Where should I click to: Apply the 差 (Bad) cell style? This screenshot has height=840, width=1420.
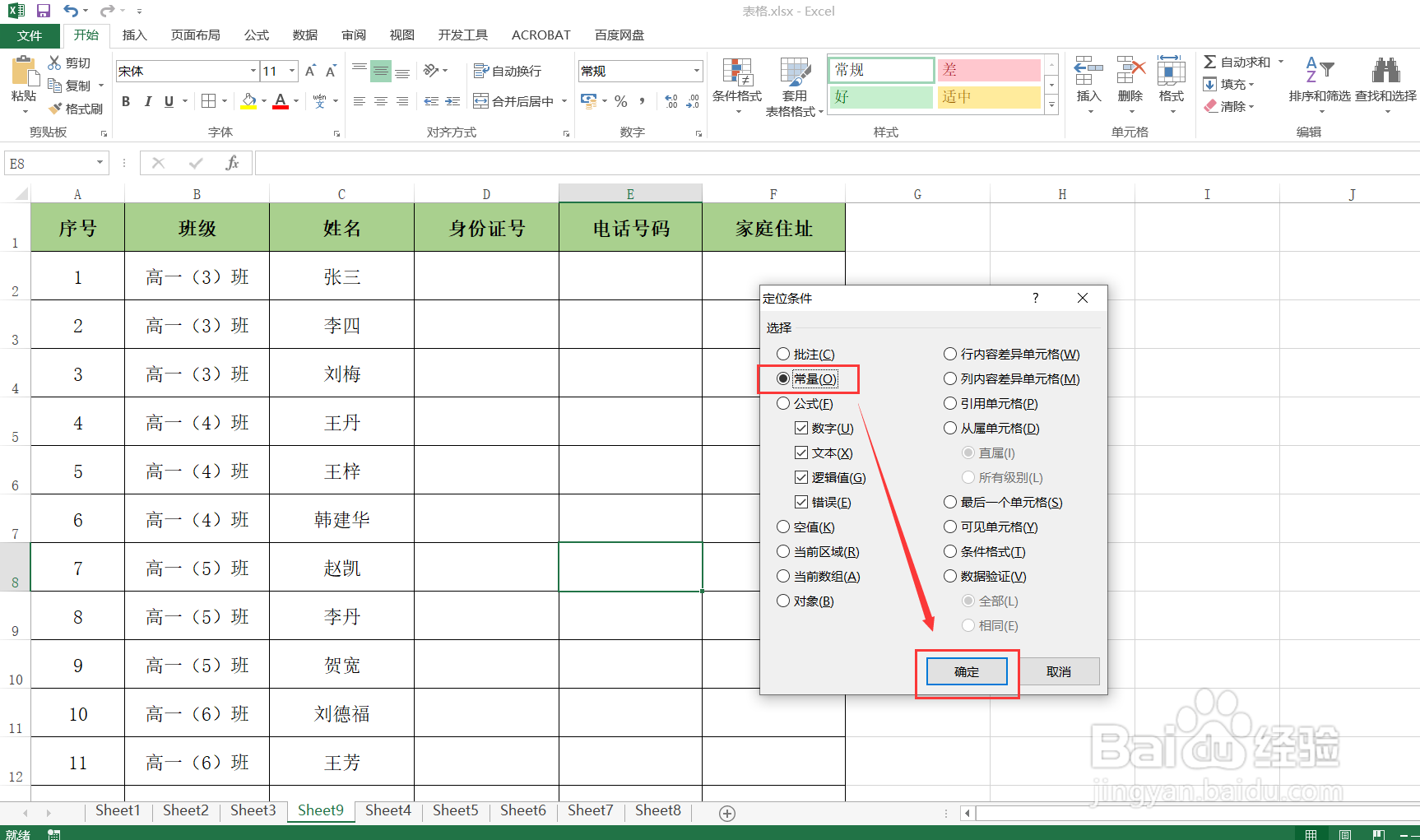point(990,70)
